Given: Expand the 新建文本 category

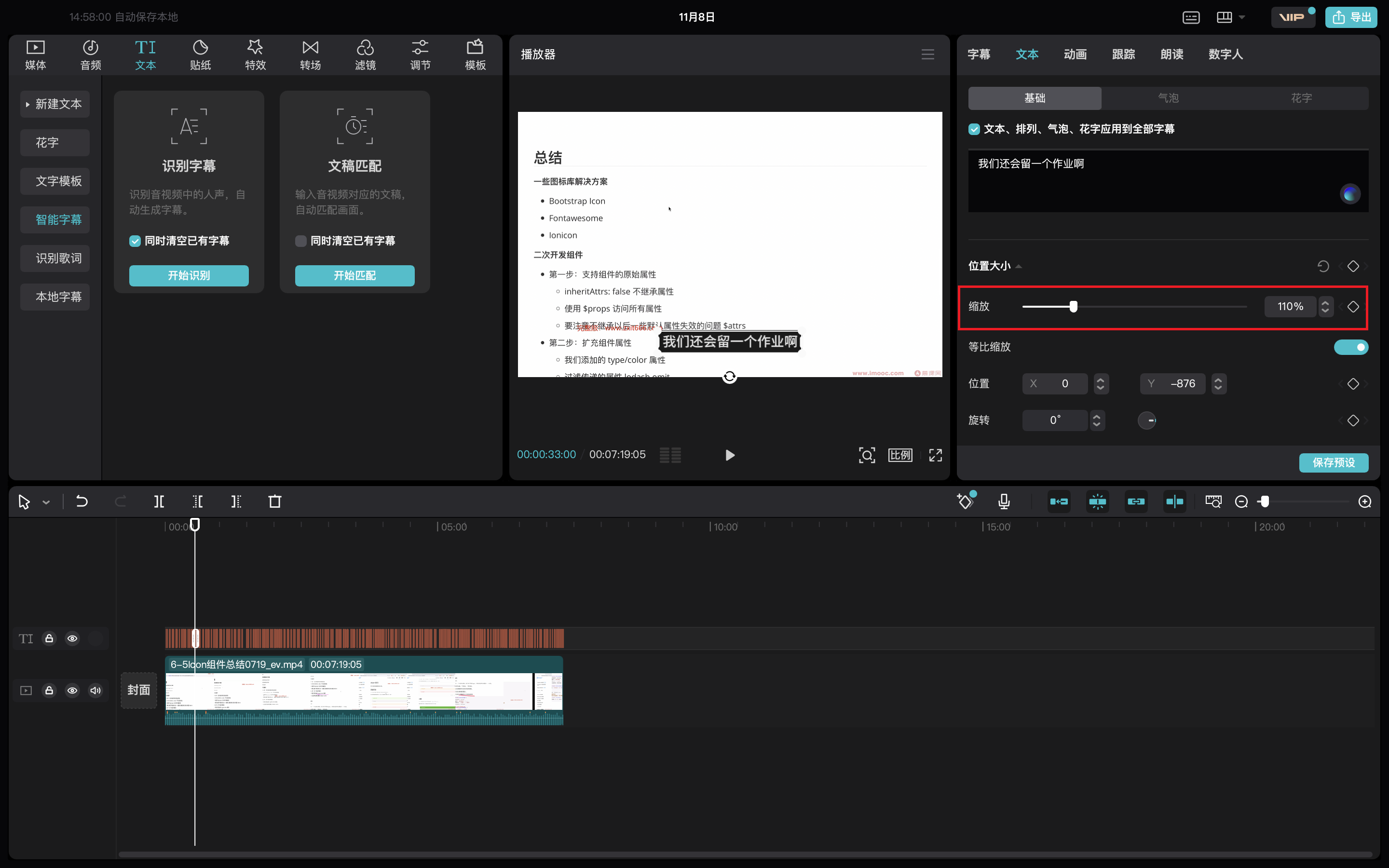Looking at the screenshot, I should tap(54, 104).
